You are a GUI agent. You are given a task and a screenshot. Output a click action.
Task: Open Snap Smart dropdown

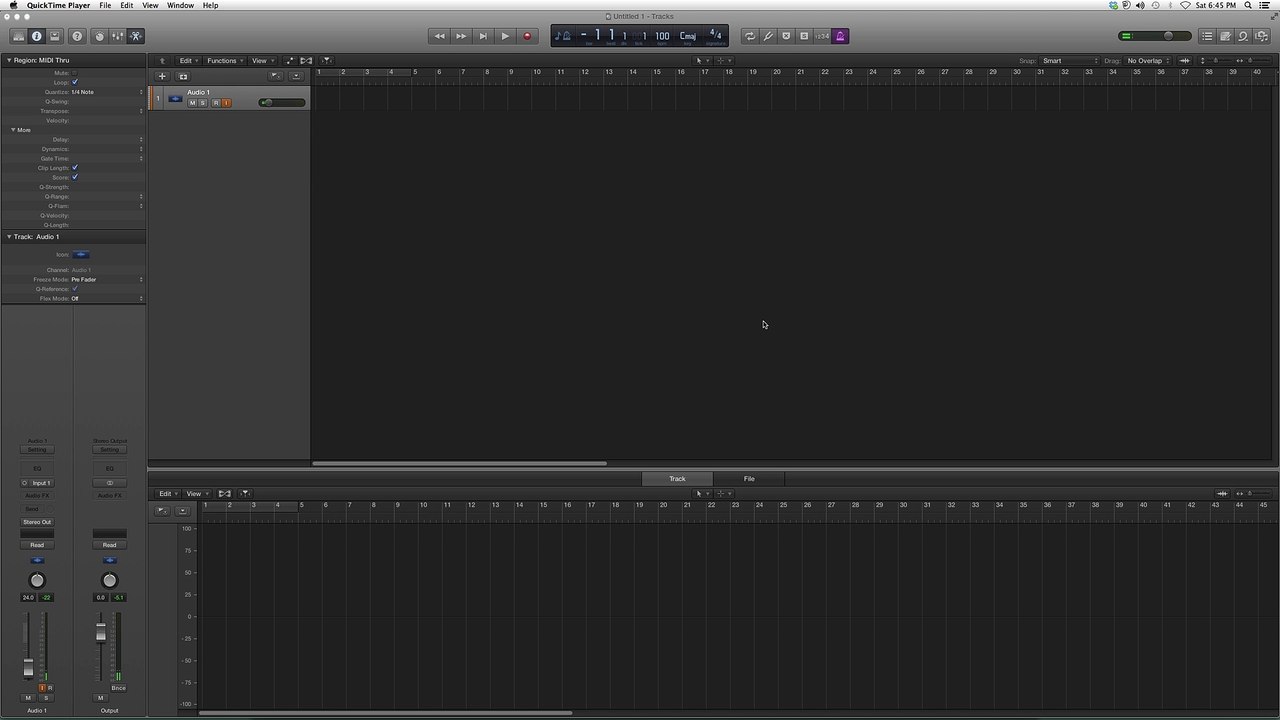coord(1069,61)
